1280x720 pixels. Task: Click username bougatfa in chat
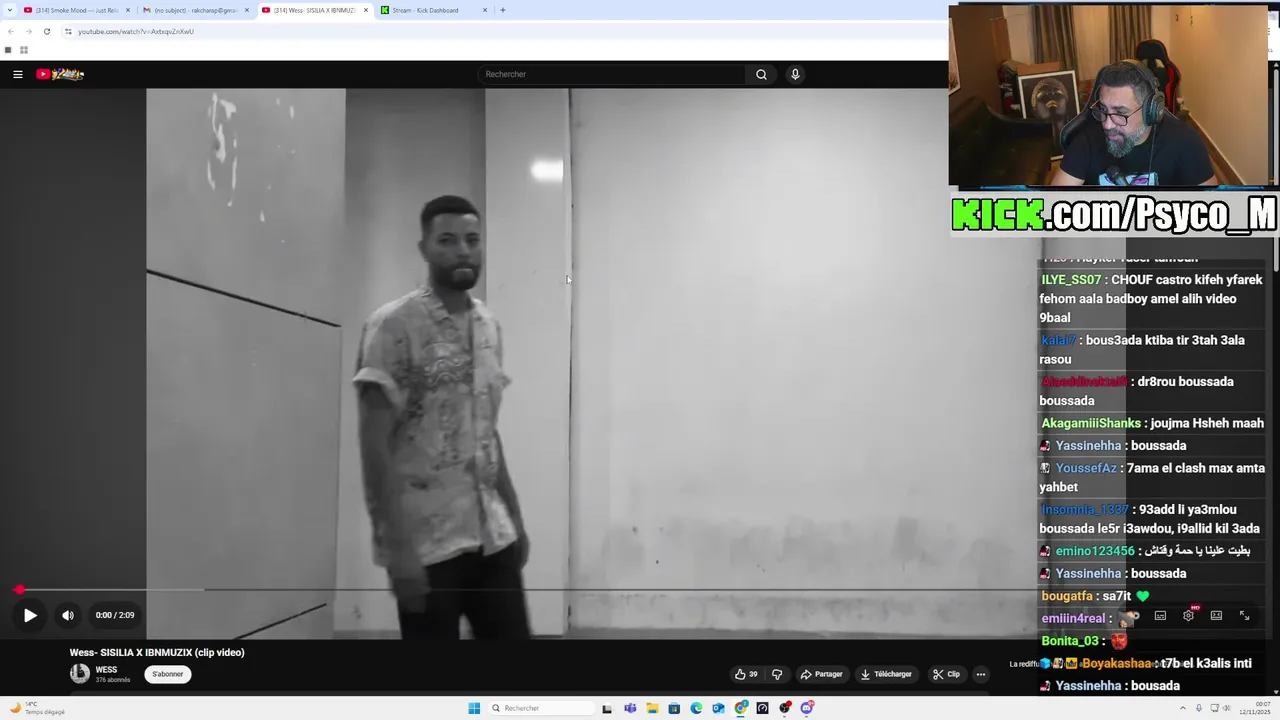1067,596
